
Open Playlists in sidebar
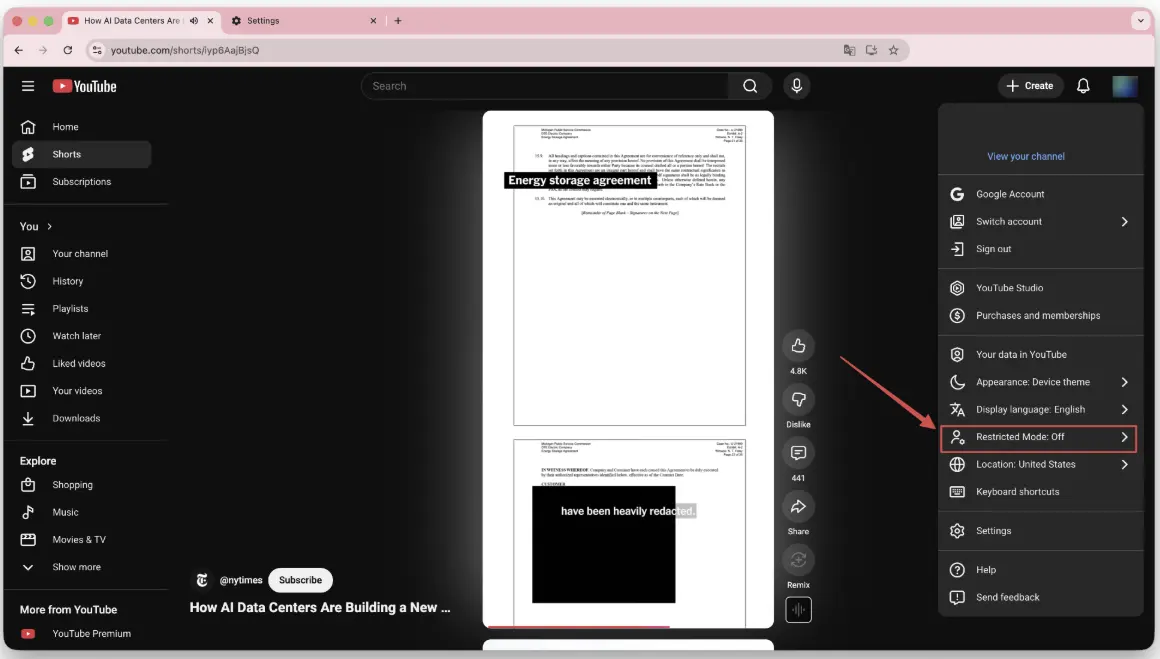point(81,308)
